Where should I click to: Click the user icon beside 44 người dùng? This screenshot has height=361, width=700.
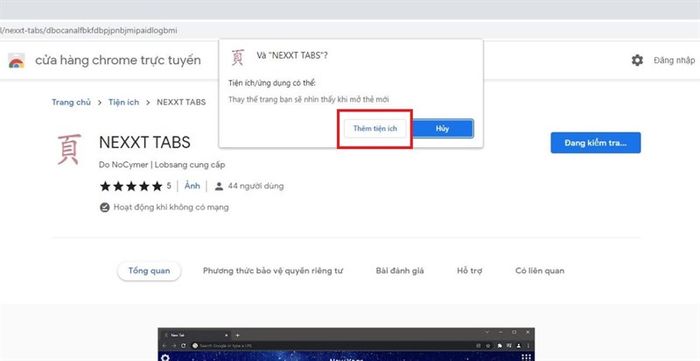click(219, 186)
